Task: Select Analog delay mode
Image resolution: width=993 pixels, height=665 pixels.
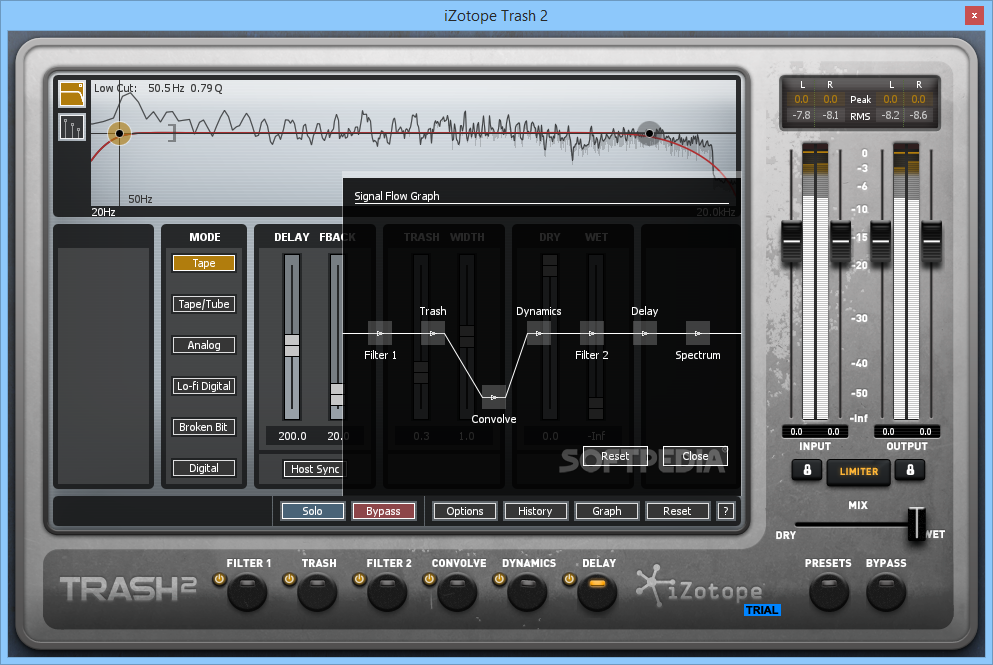Action: pos(204,345)
